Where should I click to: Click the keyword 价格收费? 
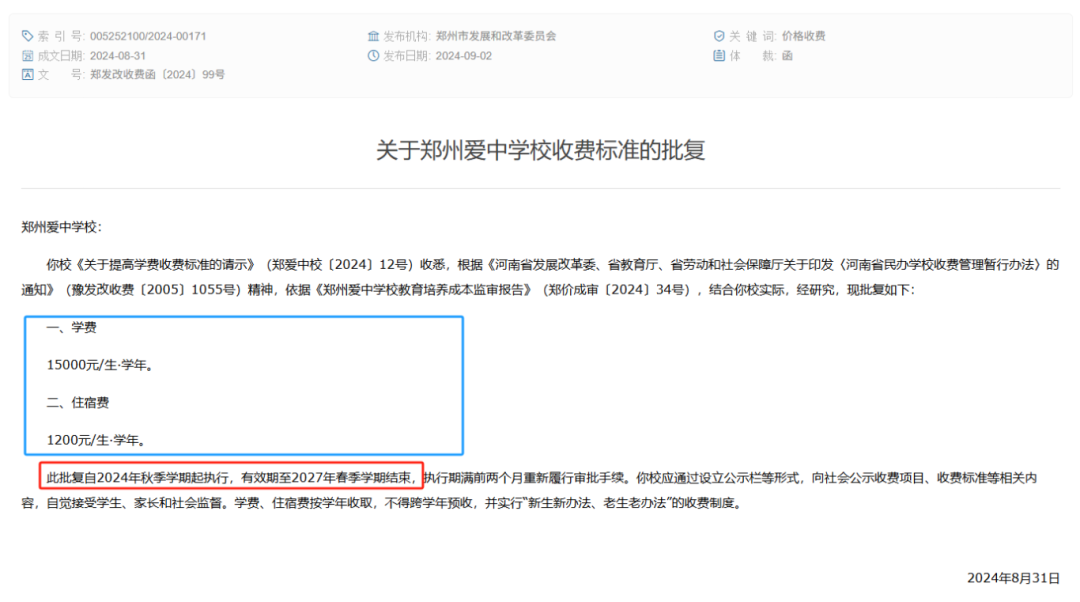tap(804, 36)
